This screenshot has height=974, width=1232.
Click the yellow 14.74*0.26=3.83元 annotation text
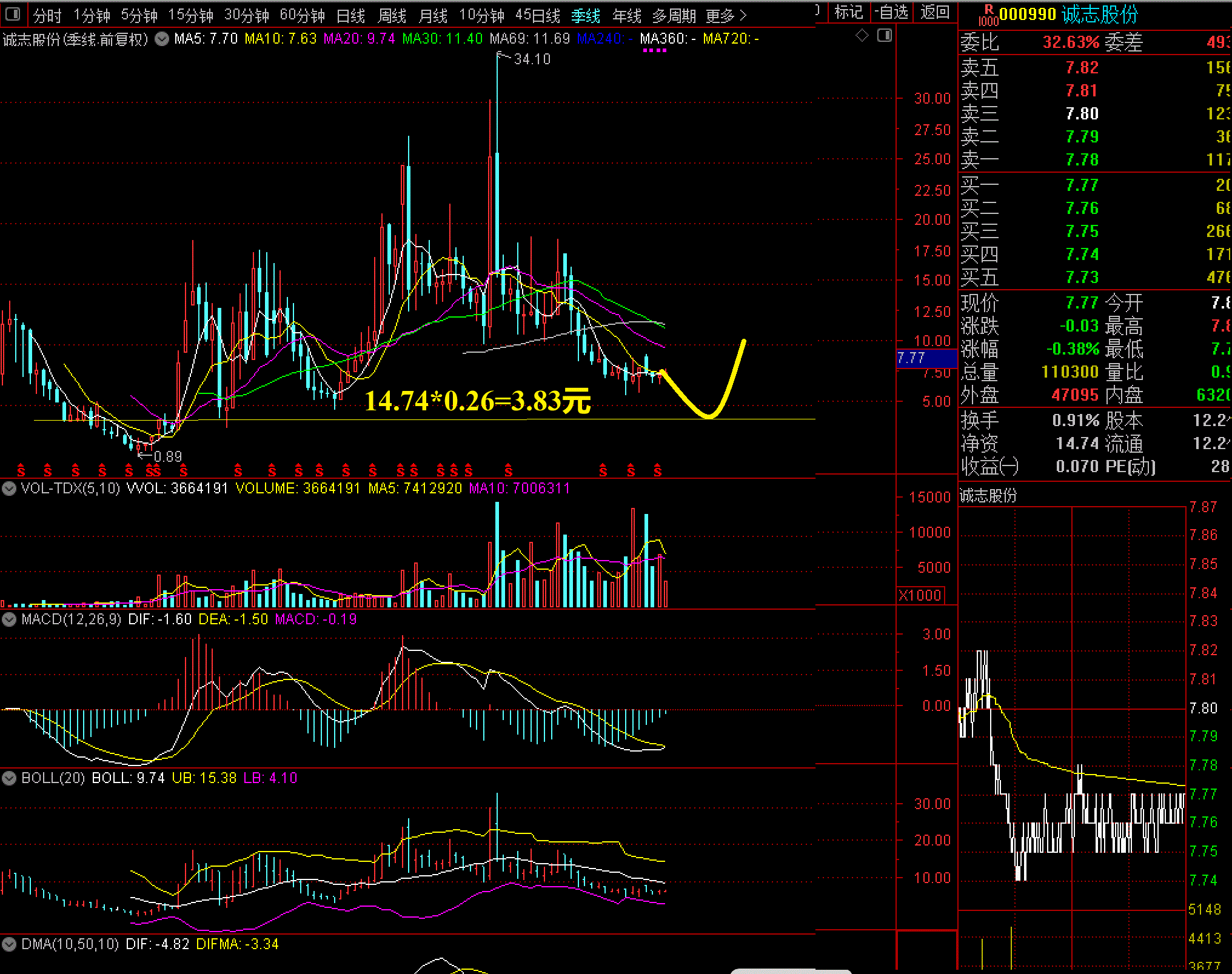coord(478,401)
